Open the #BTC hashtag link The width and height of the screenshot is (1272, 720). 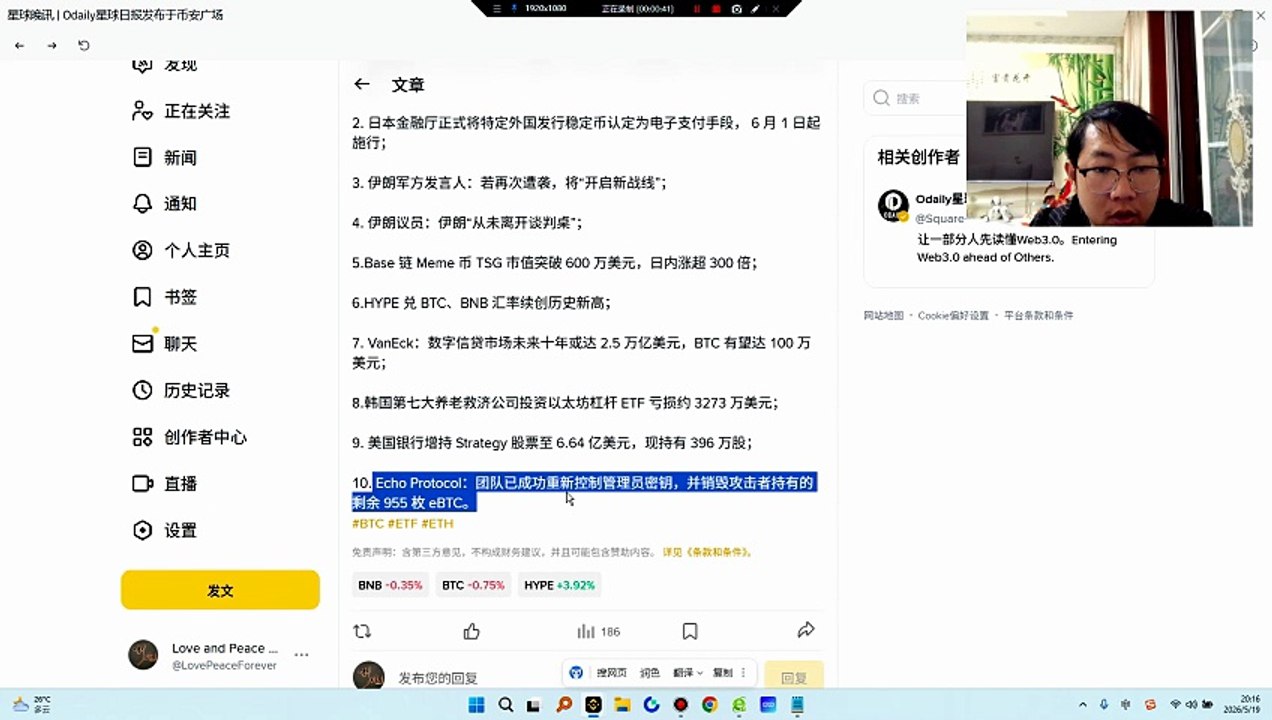click(x=368, y=523)
